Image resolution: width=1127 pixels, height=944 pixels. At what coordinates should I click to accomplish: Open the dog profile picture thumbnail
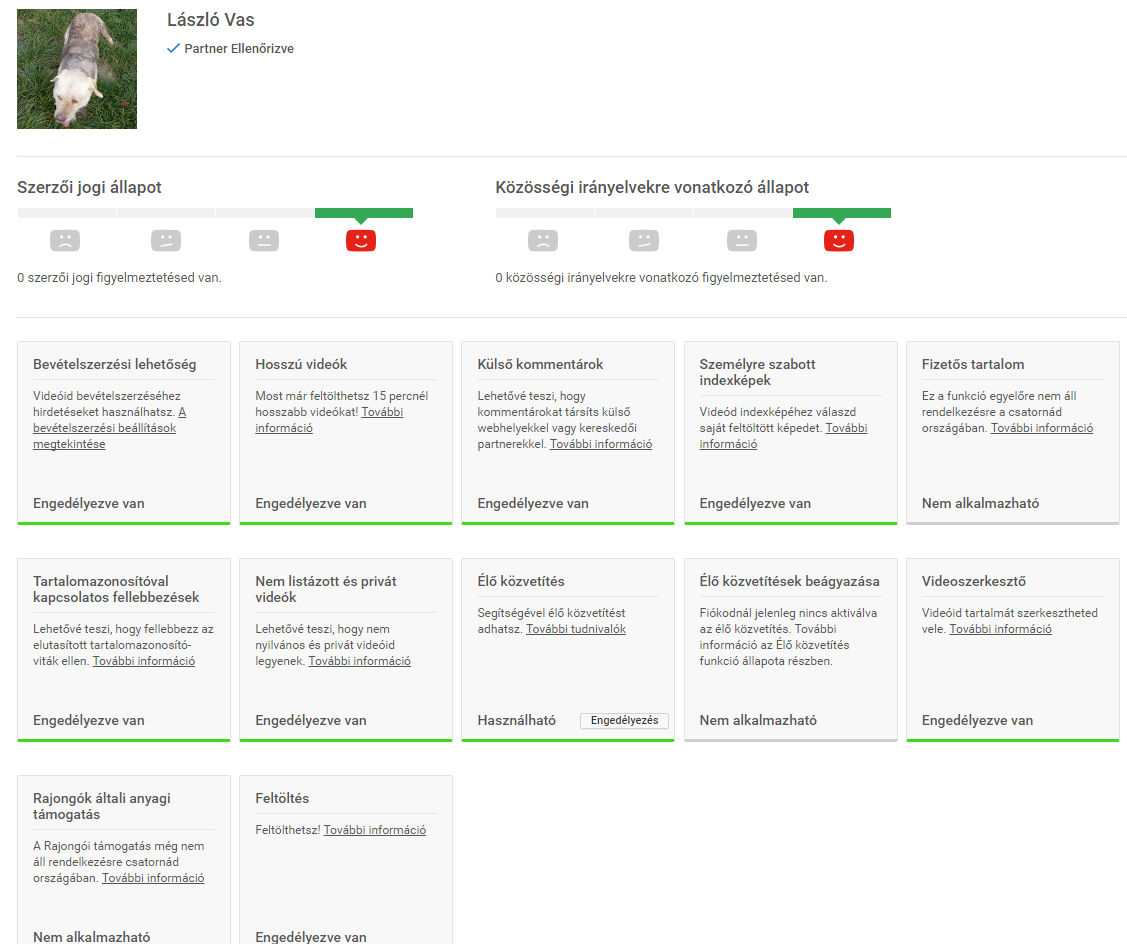(x=77, y=69)
